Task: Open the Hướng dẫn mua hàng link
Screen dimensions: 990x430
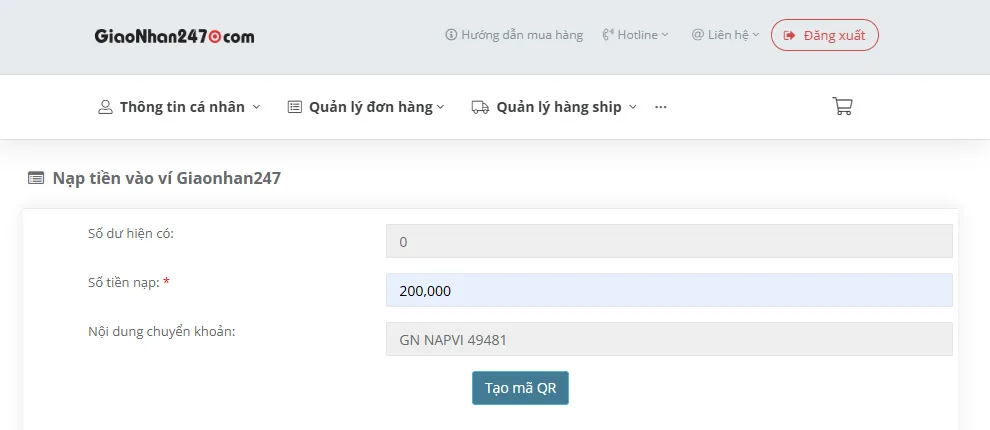Action: 521,35
